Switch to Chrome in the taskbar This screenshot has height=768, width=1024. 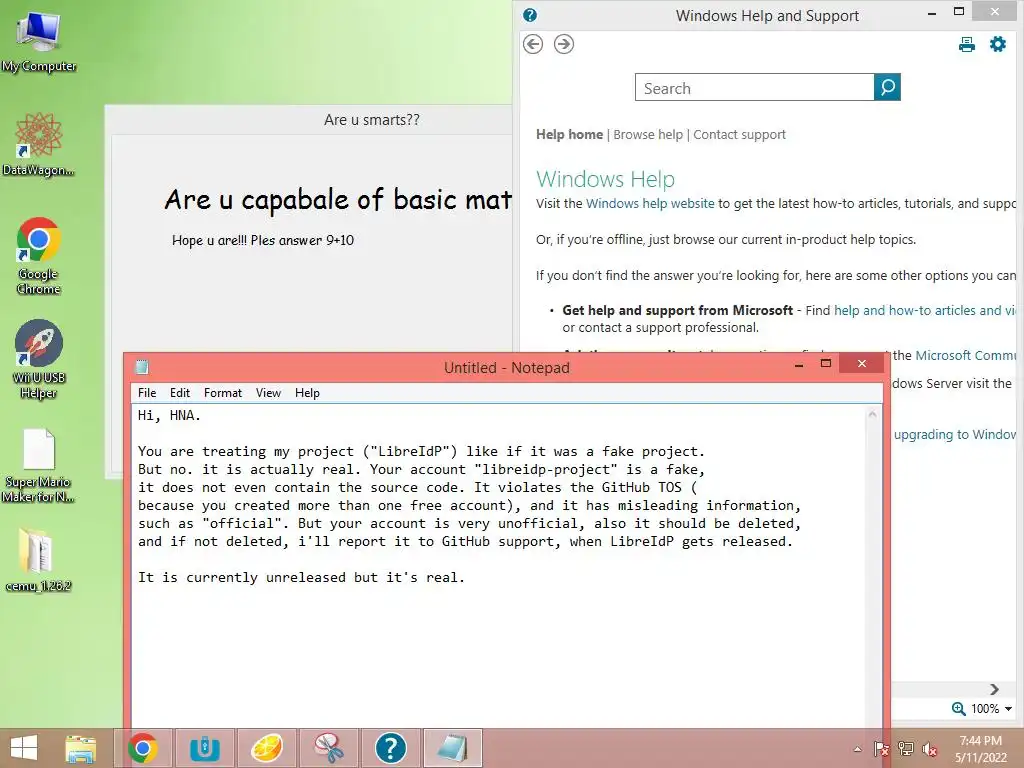click(x=143, y=748)
